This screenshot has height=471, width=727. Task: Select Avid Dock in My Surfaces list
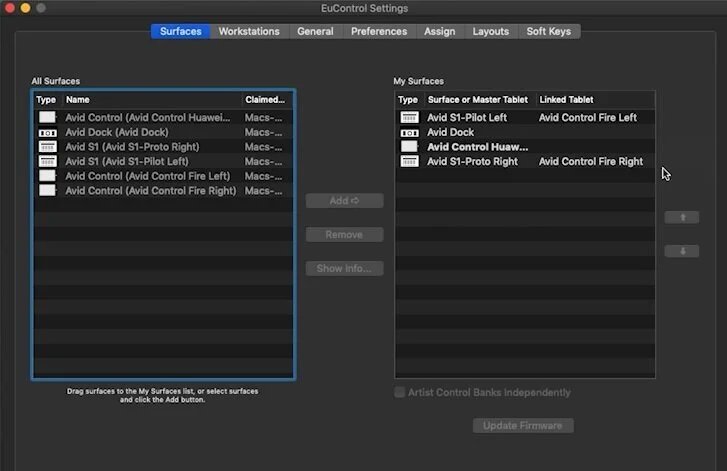tap(450, 132)
